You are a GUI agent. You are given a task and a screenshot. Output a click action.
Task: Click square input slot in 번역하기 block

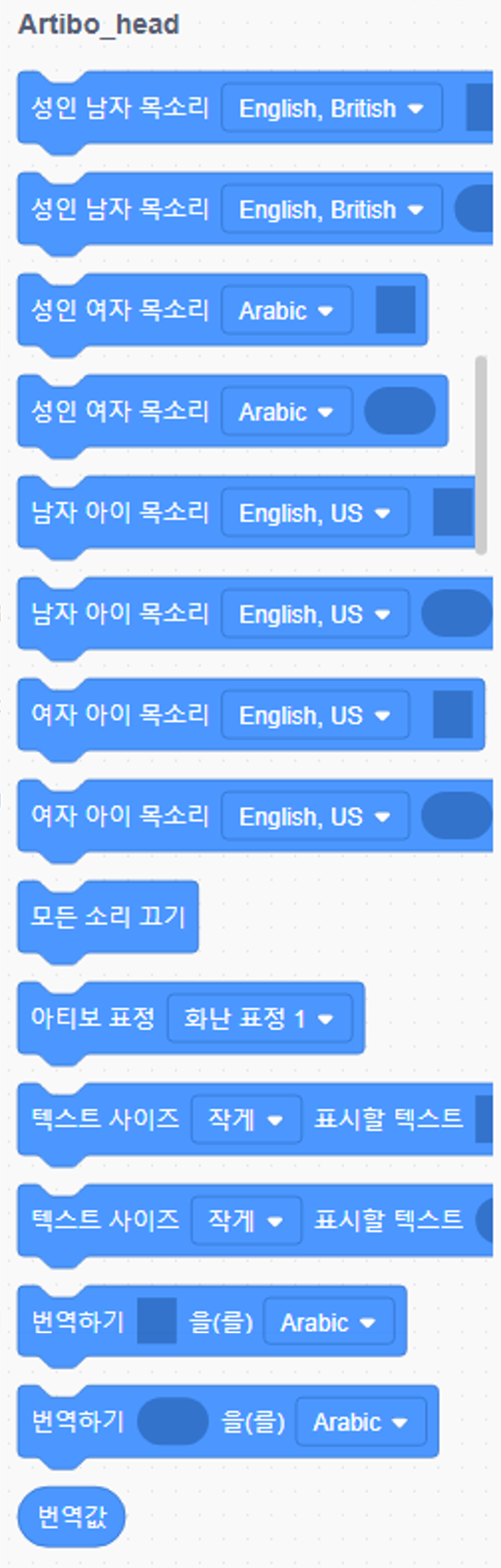157,1321
